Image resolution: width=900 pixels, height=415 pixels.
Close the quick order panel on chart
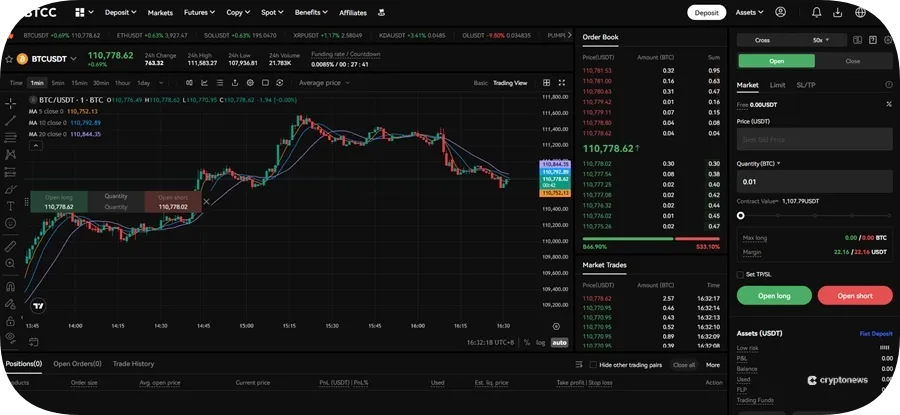click(x=206, y=201)
